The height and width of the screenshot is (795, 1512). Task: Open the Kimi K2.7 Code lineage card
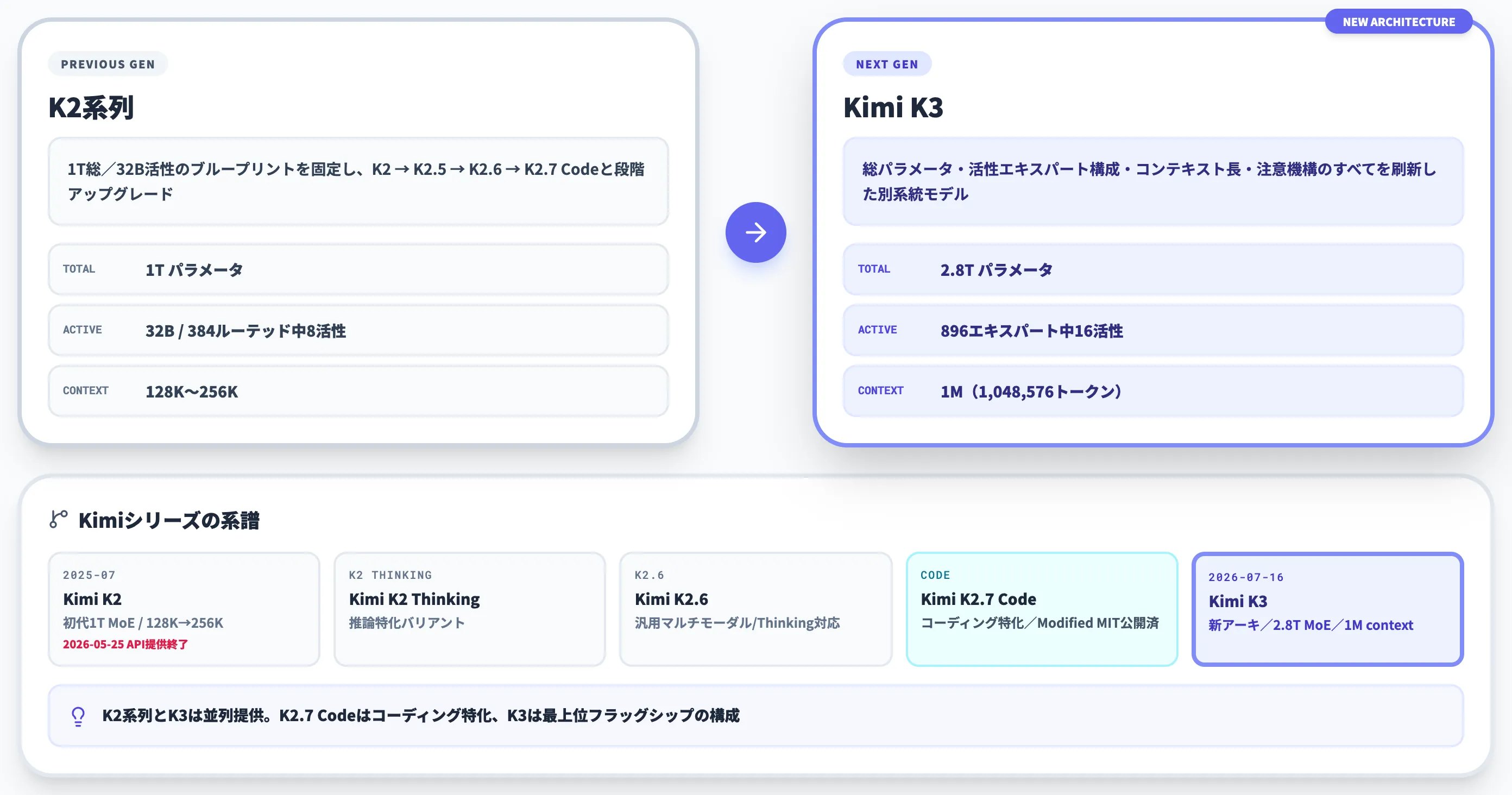point(1042,609)
